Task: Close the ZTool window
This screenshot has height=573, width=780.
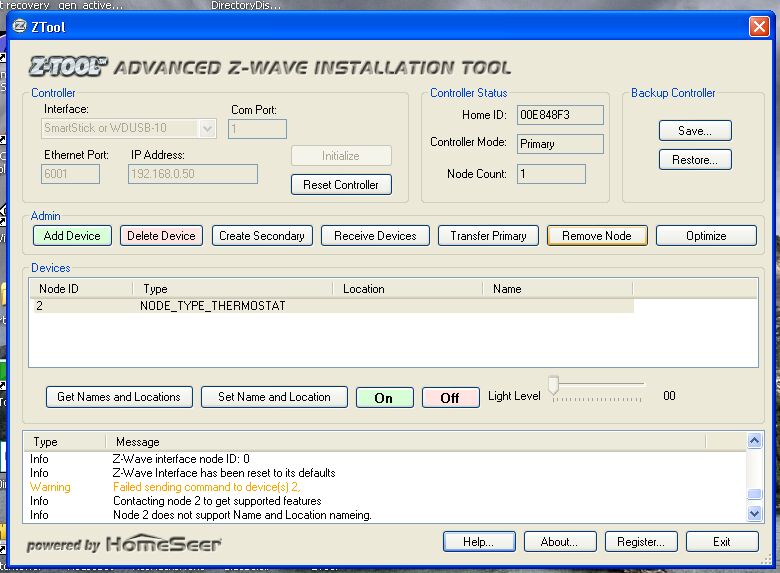Action: pos(759,26)
